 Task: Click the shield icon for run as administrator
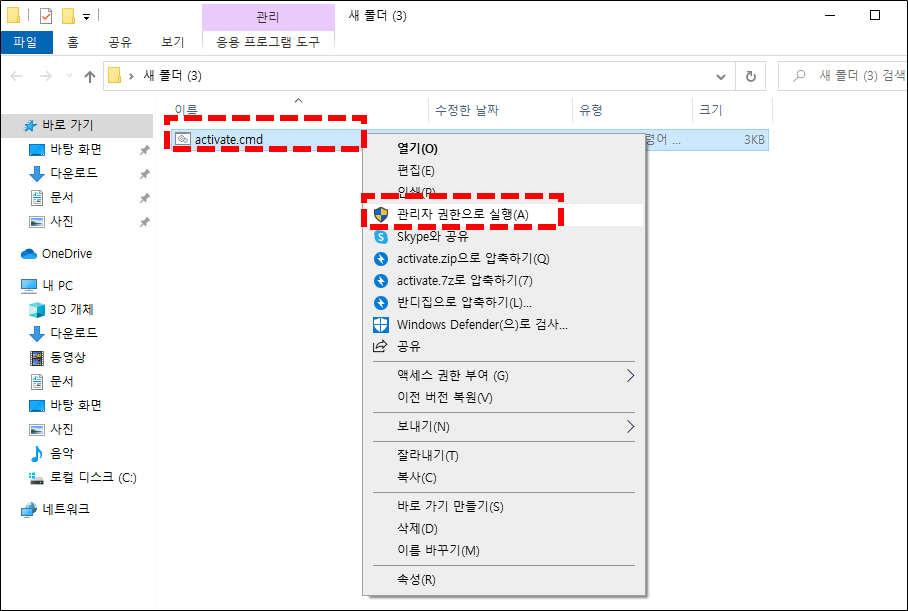(x=380, y=215)
